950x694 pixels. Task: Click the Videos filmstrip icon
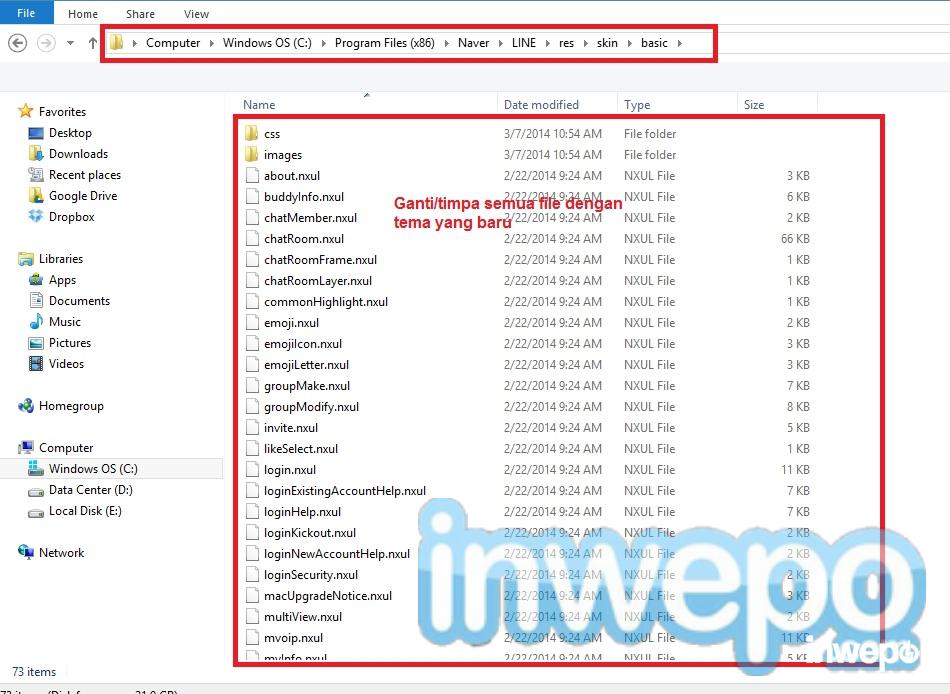click(x=36, y=364)
